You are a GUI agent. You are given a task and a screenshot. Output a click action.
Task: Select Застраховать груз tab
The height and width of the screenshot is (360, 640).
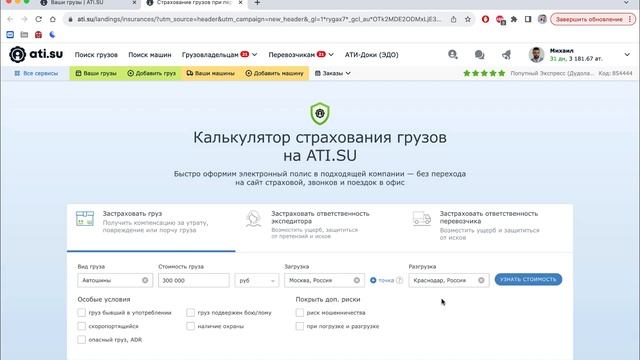tap(151, 227)
